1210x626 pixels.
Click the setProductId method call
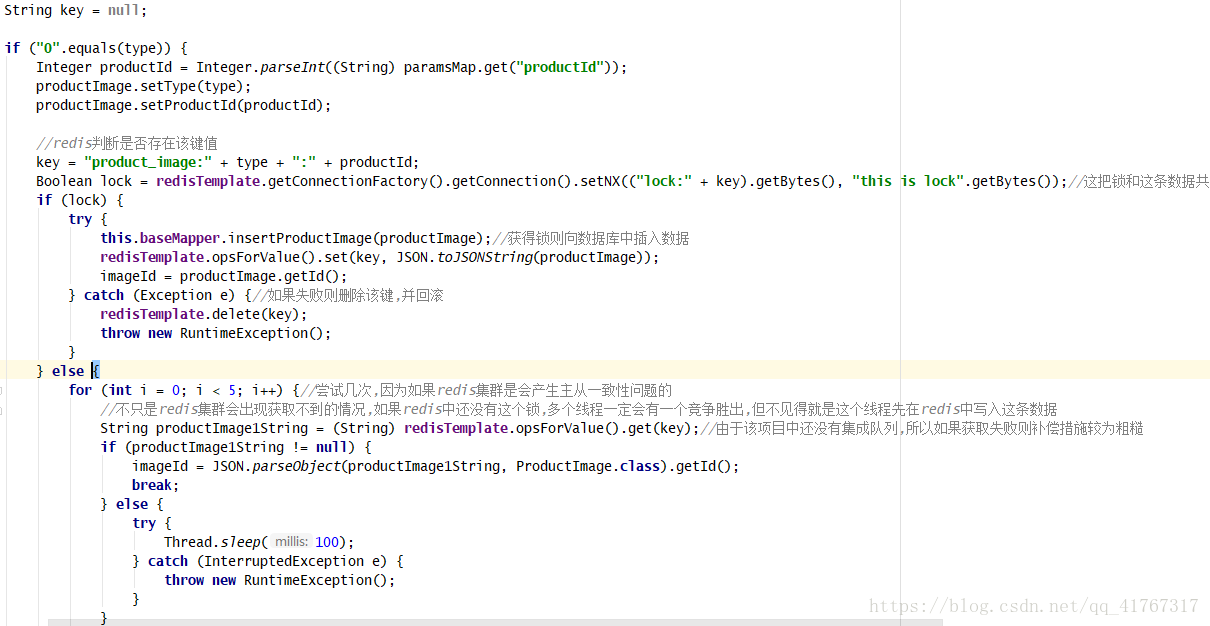coord(188,105)
